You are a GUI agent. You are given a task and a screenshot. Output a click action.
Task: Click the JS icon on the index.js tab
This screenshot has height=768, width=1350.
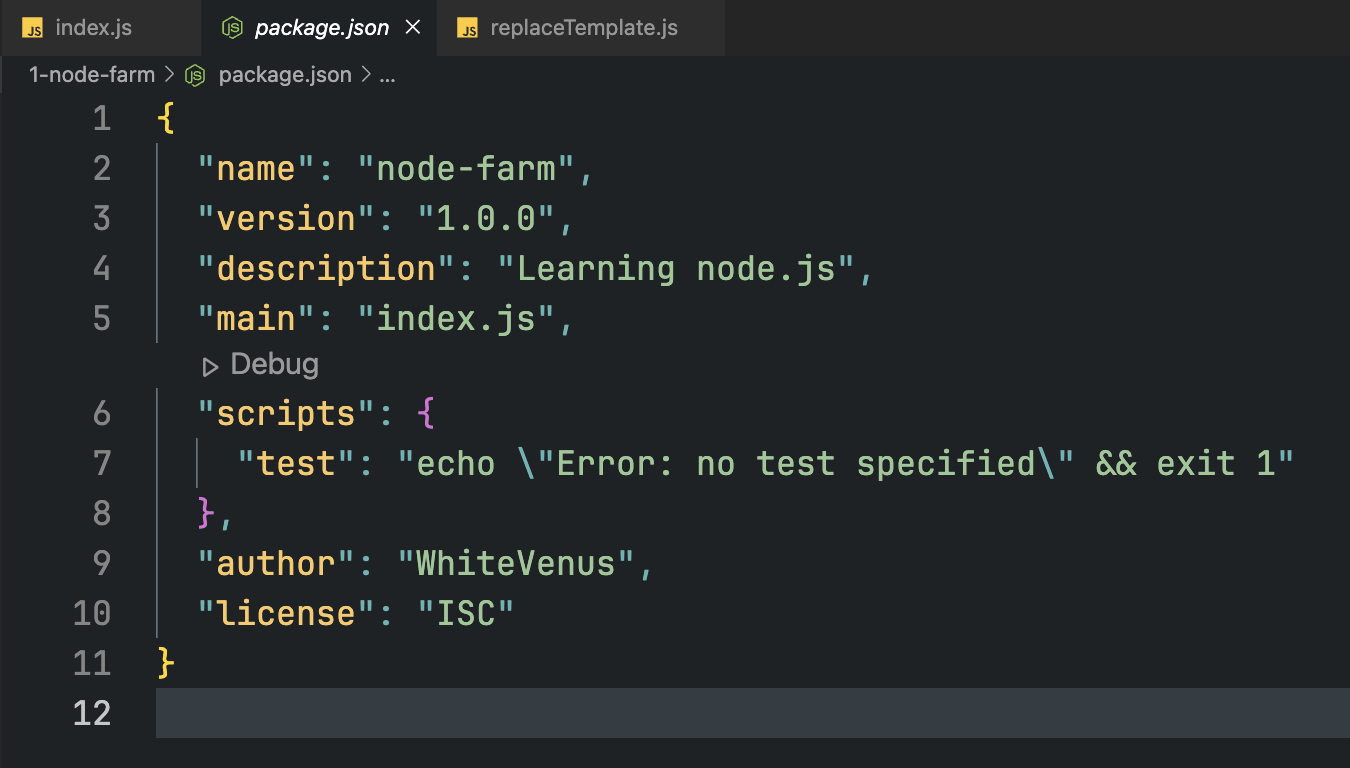click(x=32, y=28)
